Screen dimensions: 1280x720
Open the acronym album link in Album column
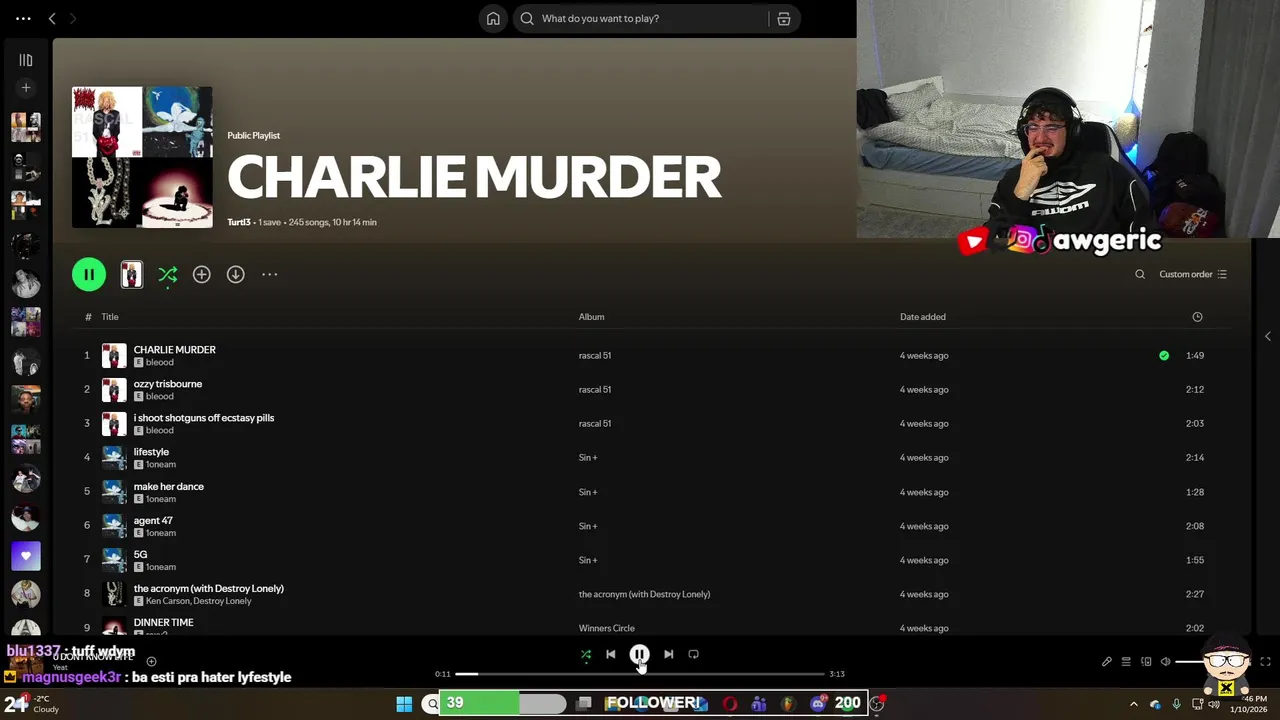click(644, 594)
